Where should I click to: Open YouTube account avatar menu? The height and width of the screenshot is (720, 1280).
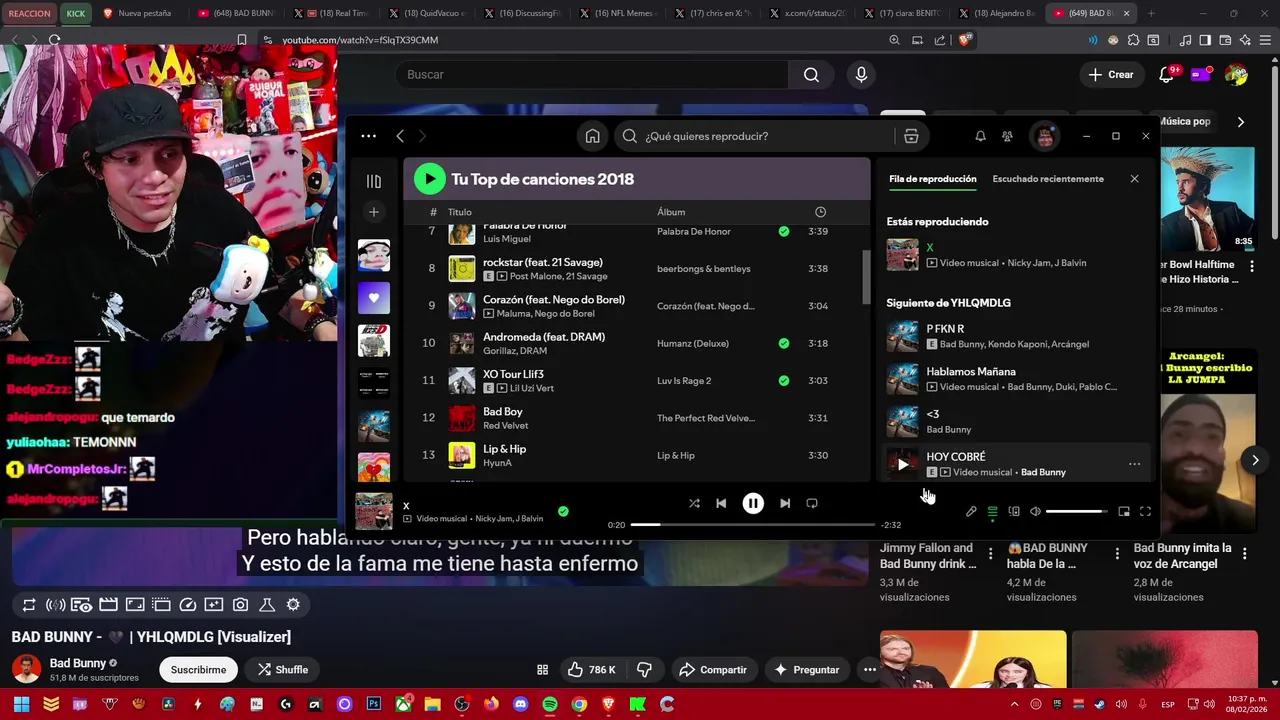coord(1237,75)
